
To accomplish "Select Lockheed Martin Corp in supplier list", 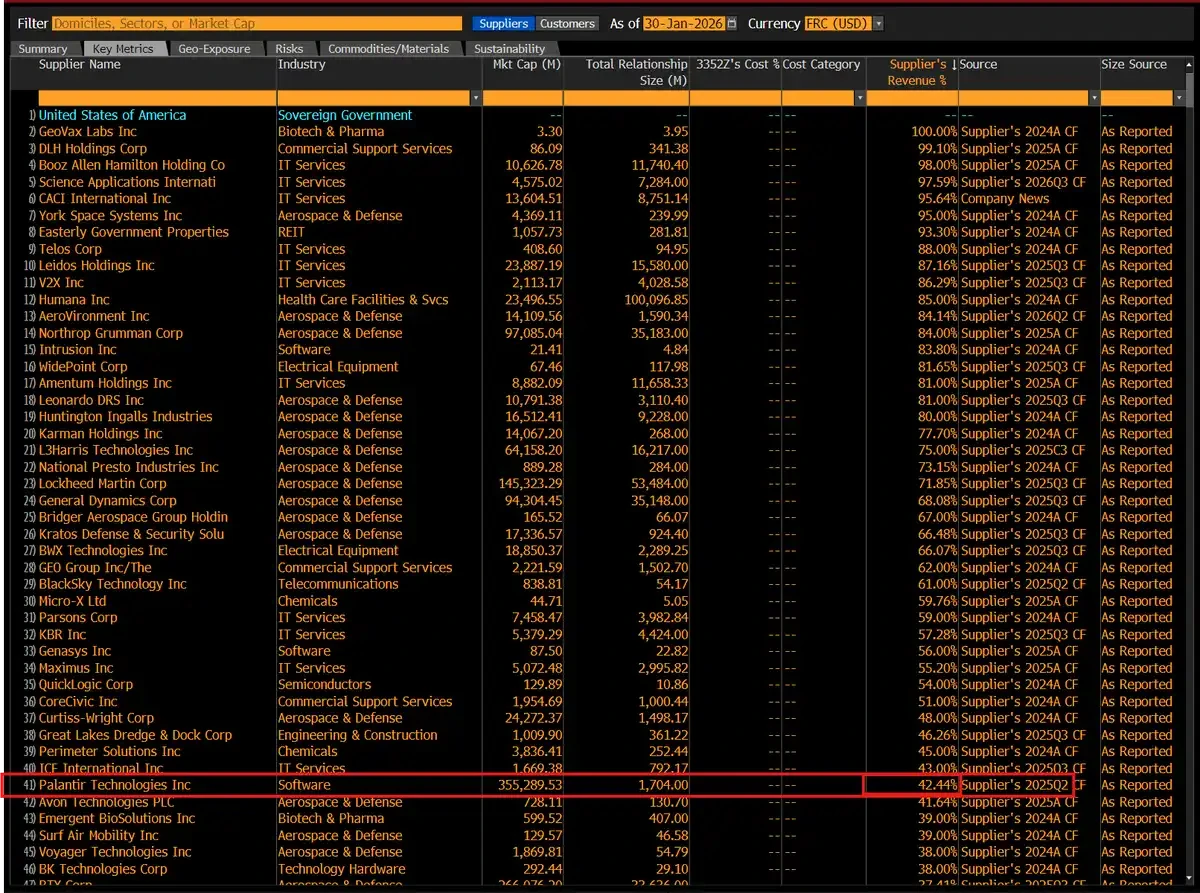I will tap(102, 484).
